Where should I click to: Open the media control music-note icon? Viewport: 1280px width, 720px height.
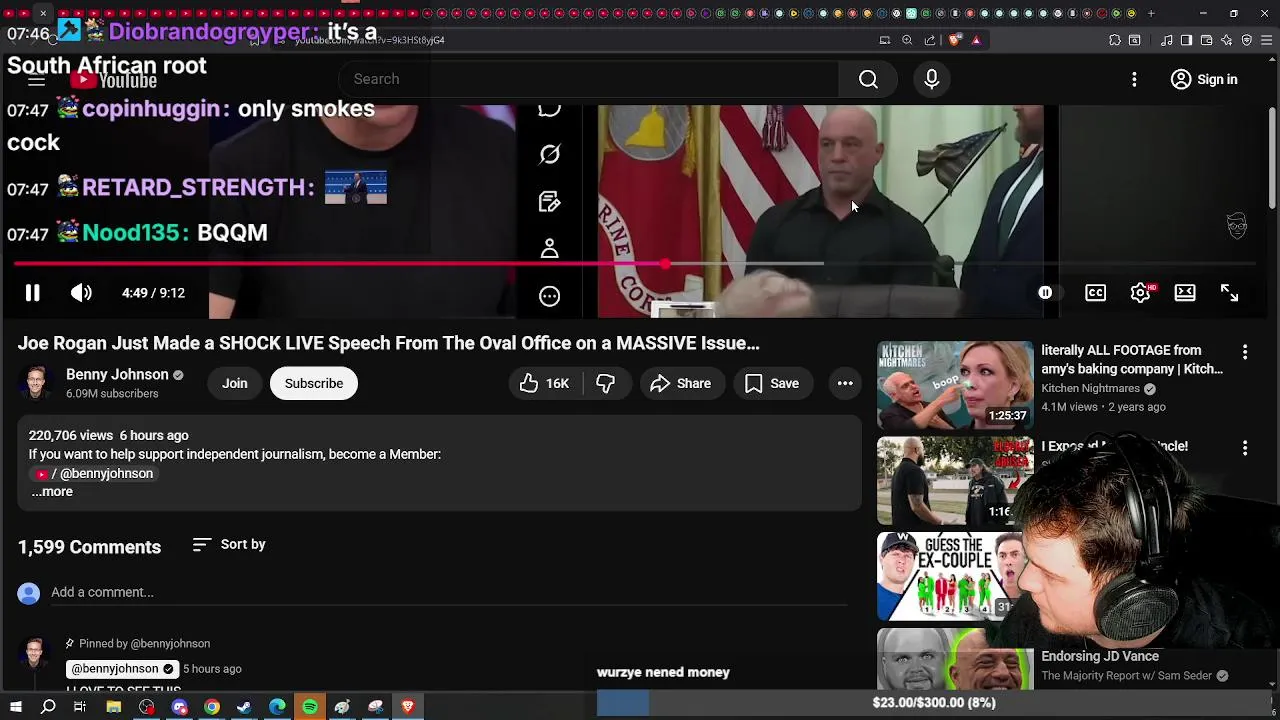1167,40
